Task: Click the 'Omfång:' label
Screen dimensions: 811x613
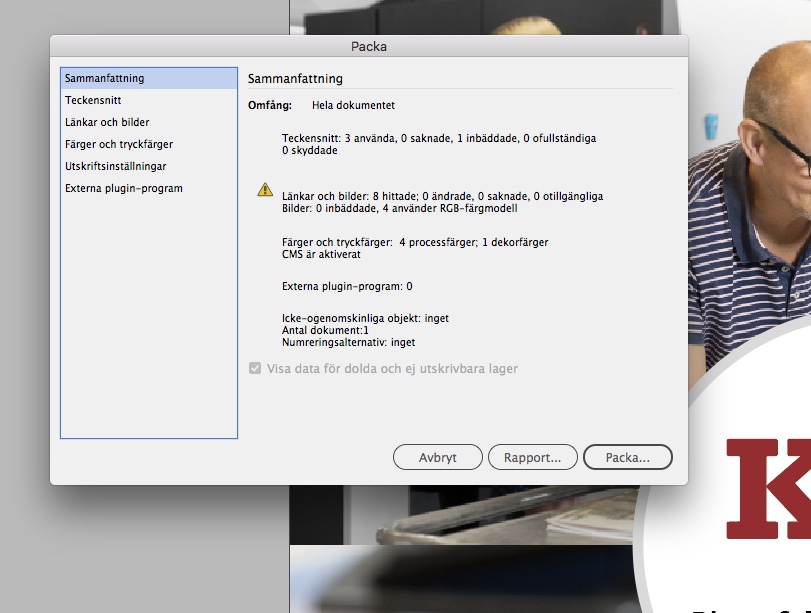Action: click(x=270, y=106)
